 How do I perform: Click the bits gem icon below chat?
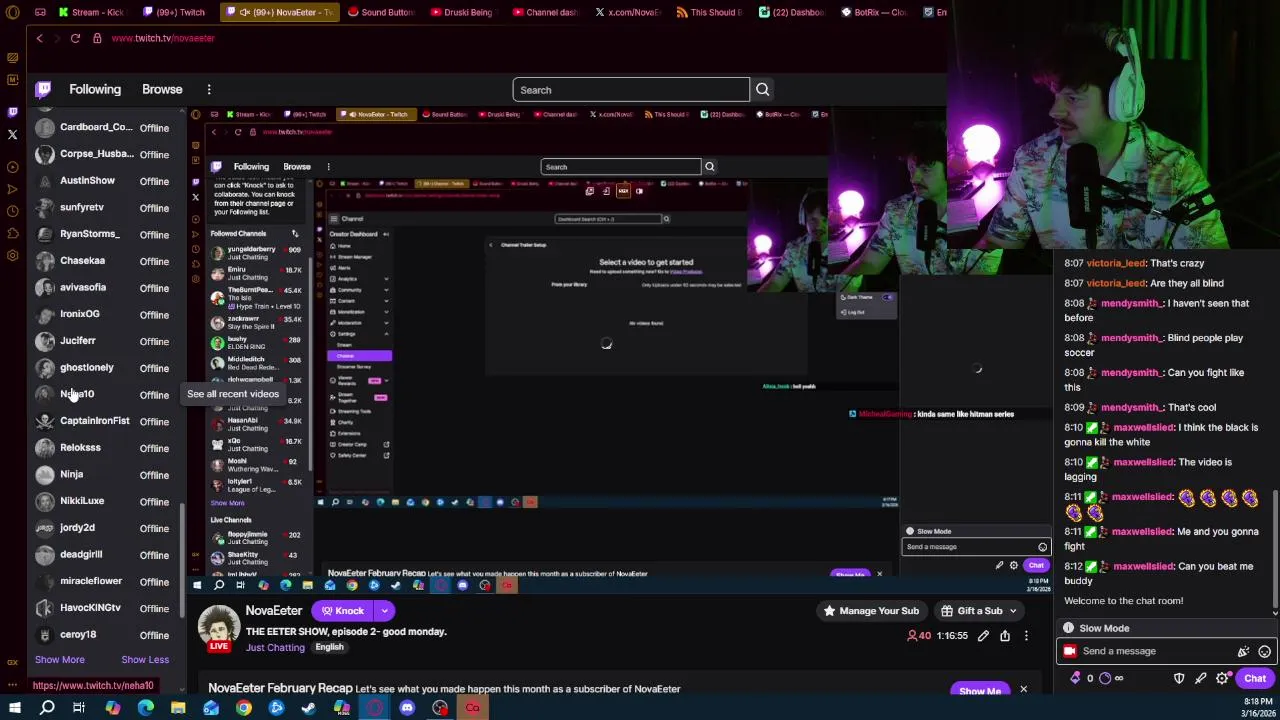pos(1076,678)
